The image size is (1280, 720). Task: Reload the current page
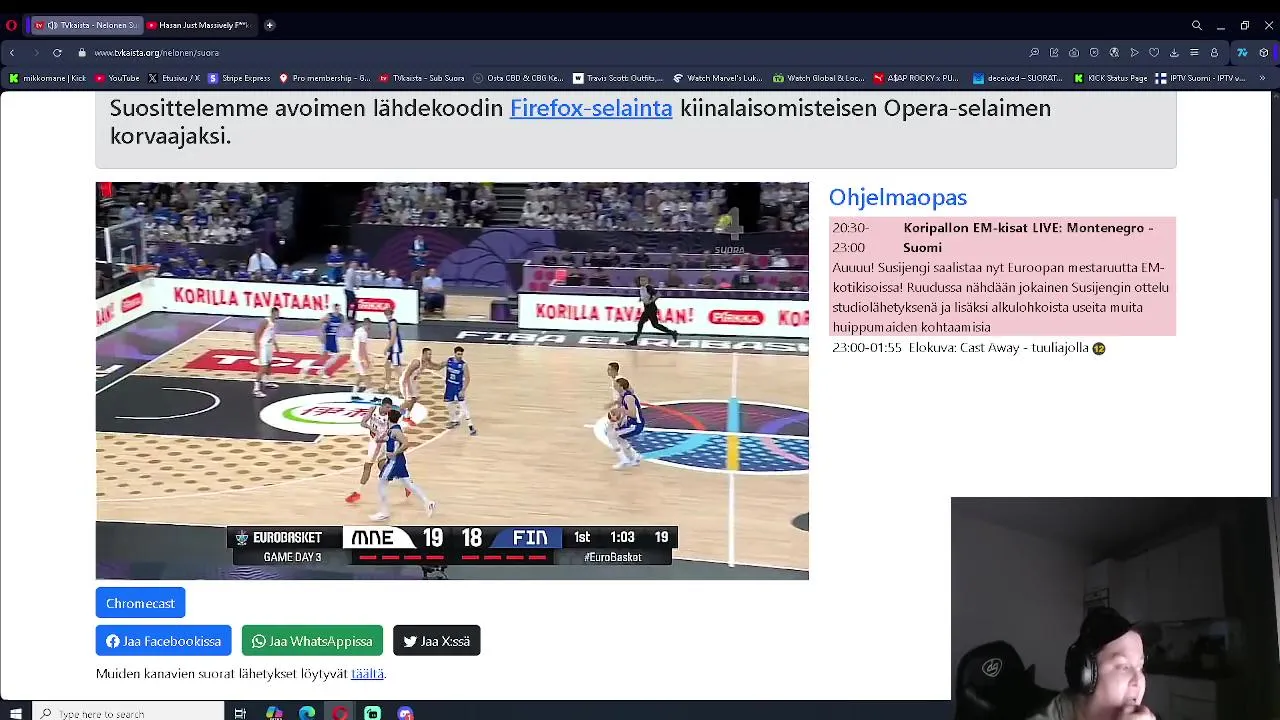tap(58, 52)
